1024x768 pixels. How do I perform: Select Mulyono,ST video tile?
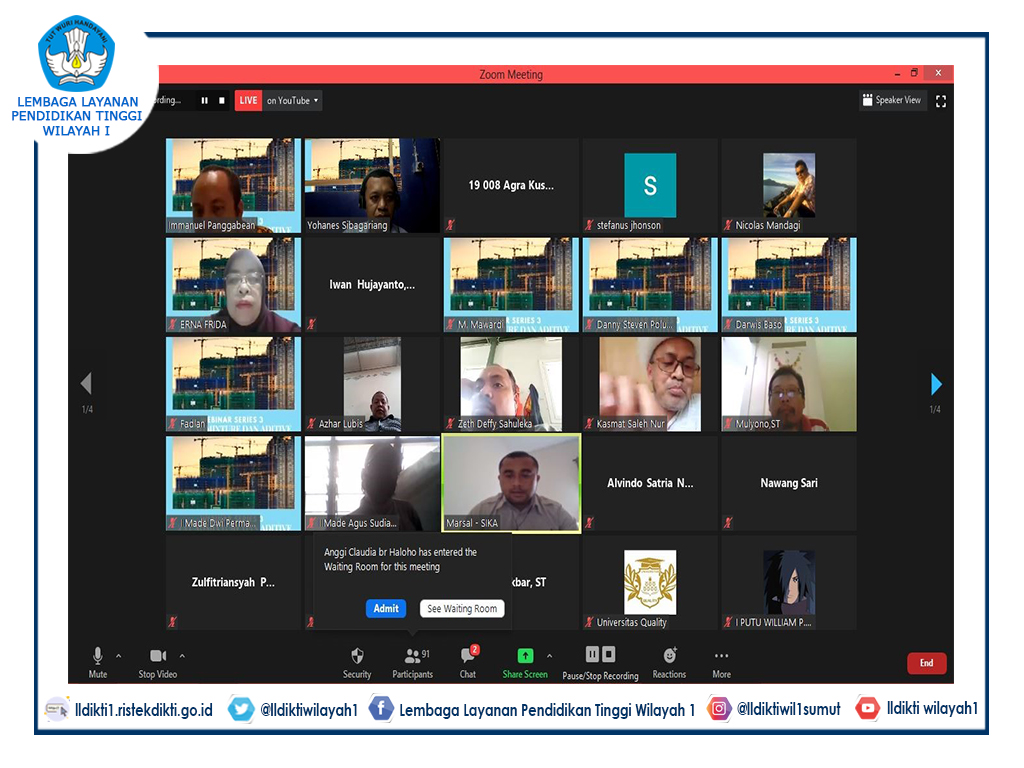tap(789, 384)
